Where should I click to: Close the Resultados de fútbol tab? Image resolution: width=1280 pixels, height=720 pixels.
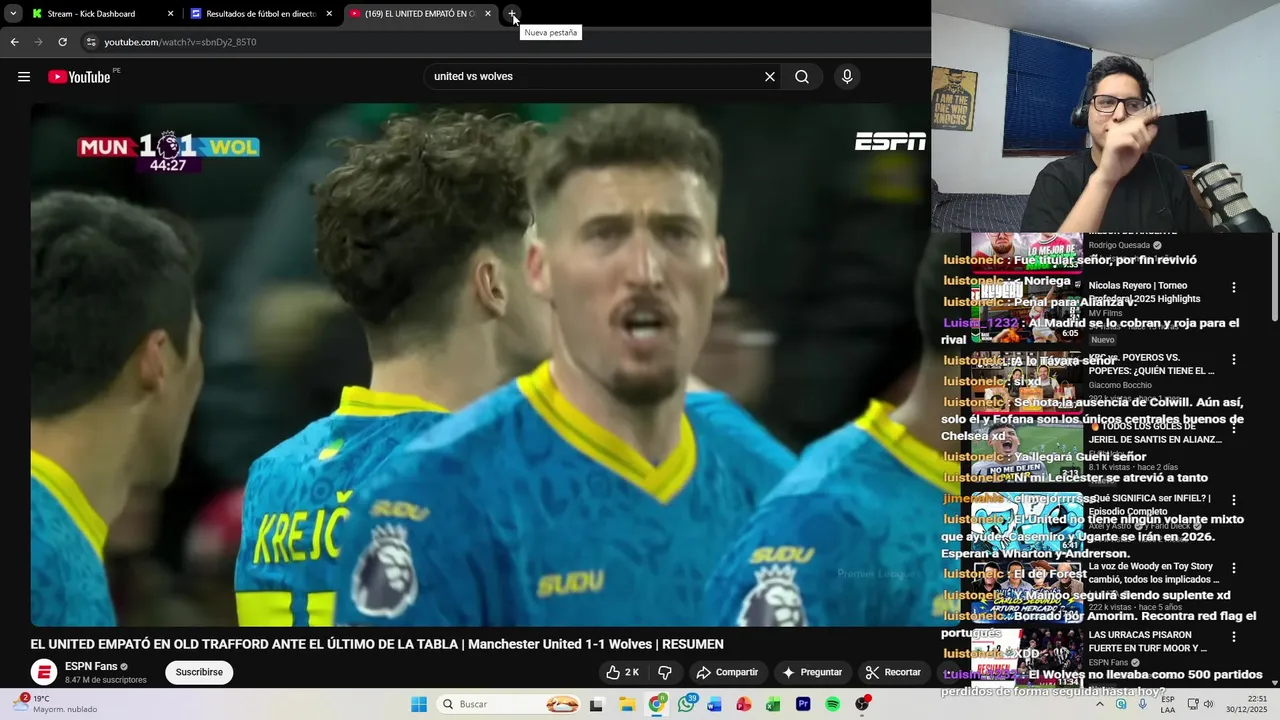[x=329, y=14]
